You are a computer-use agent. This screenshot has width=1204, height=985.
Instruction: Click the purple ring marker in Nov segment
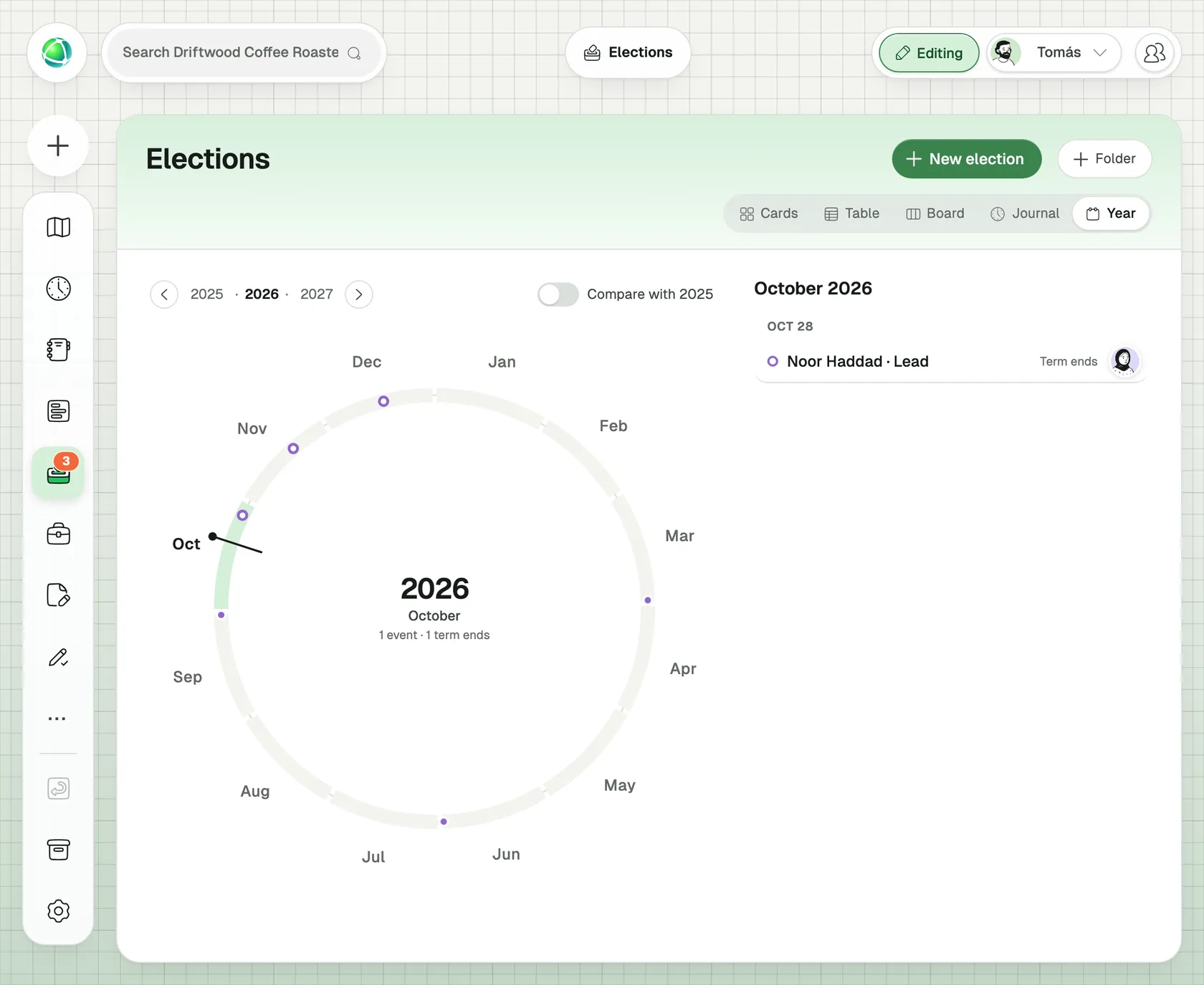click(293, 448)
